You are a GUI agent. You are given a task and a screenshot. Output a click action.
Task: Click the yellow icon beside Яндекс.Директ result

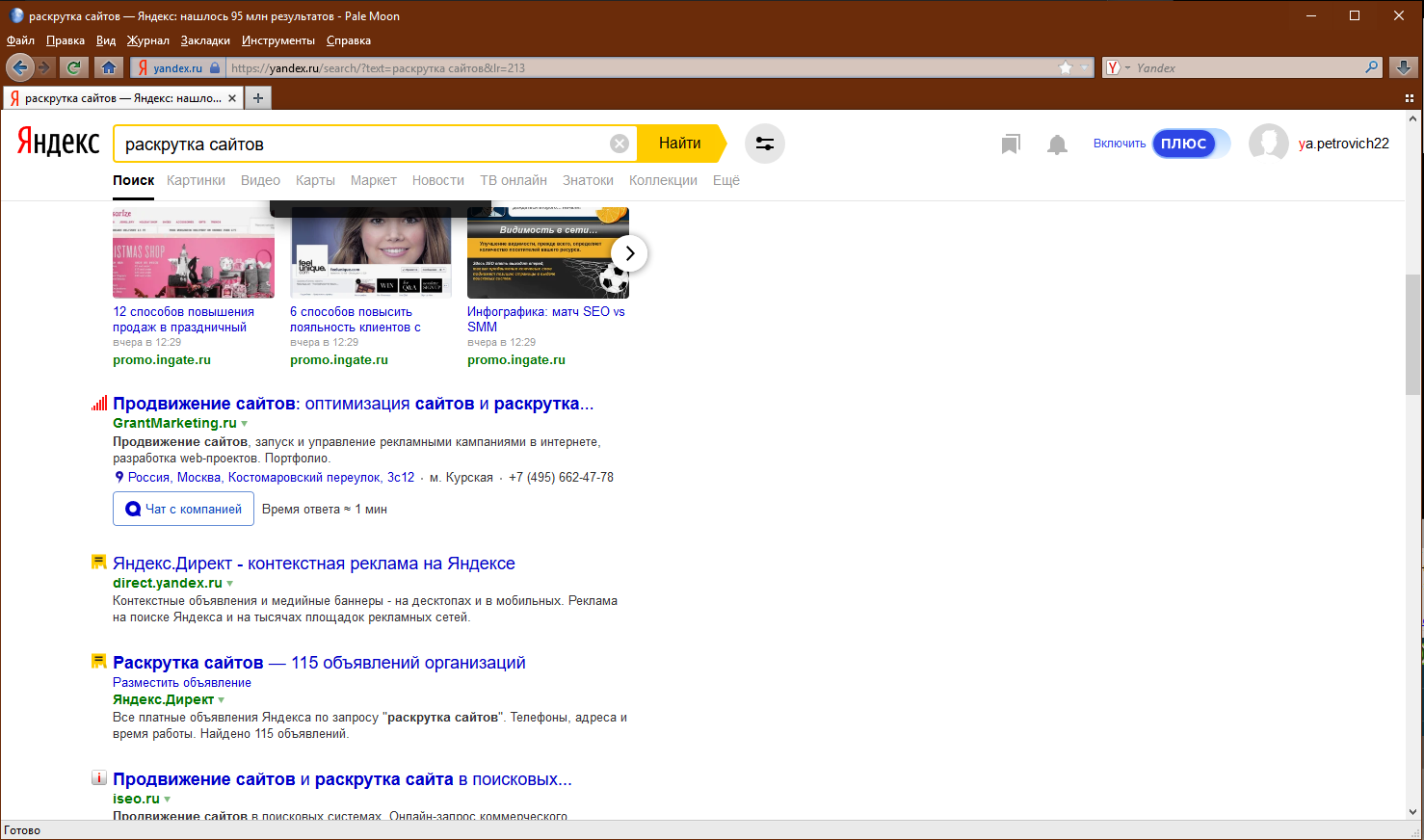(98, 562)
